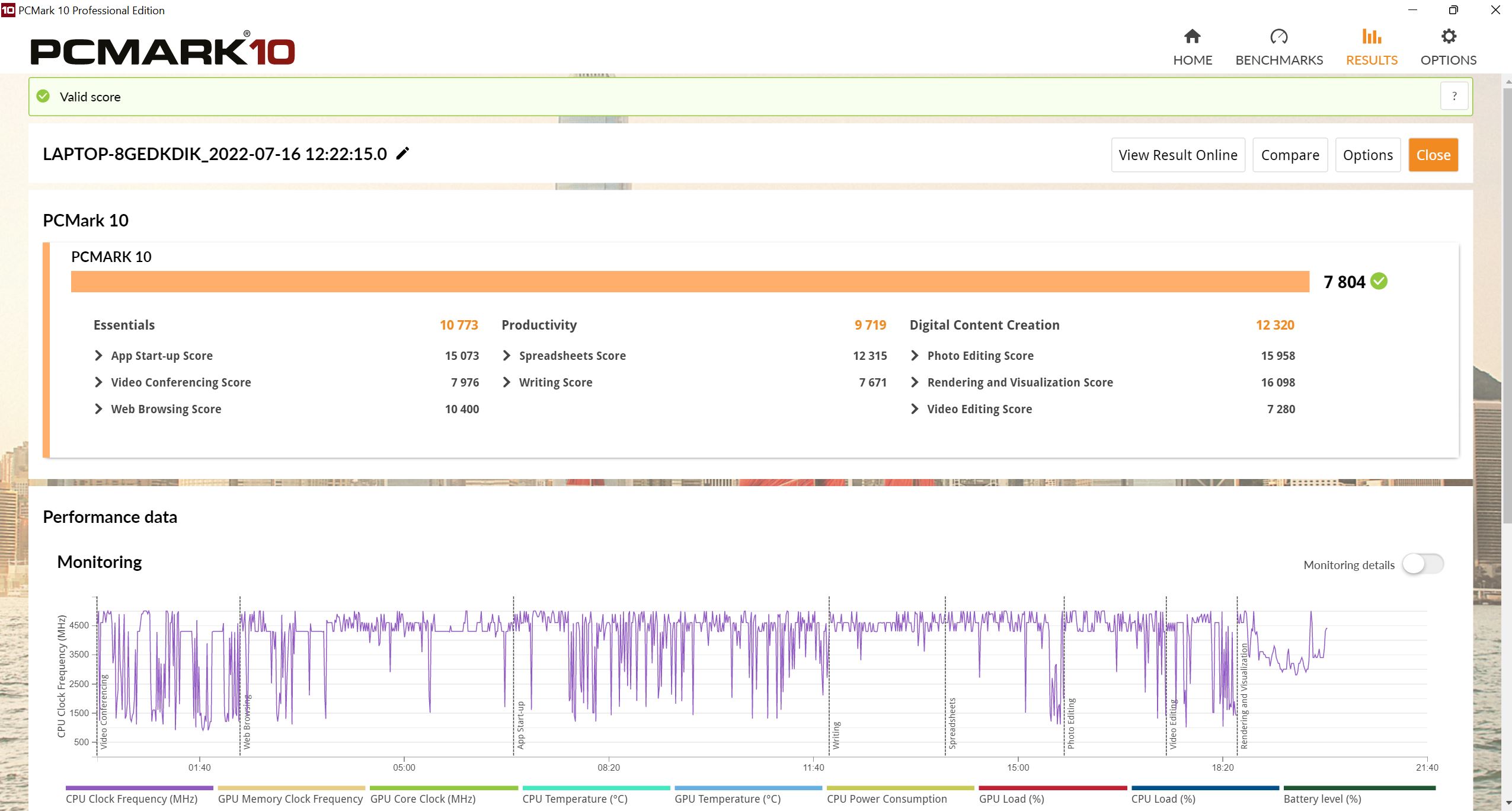Screen dimensions: 1512x811
Task: Click result name LAPTOP-8GEDKDIK_2022-07-16
Action: [x=215, y=154]
